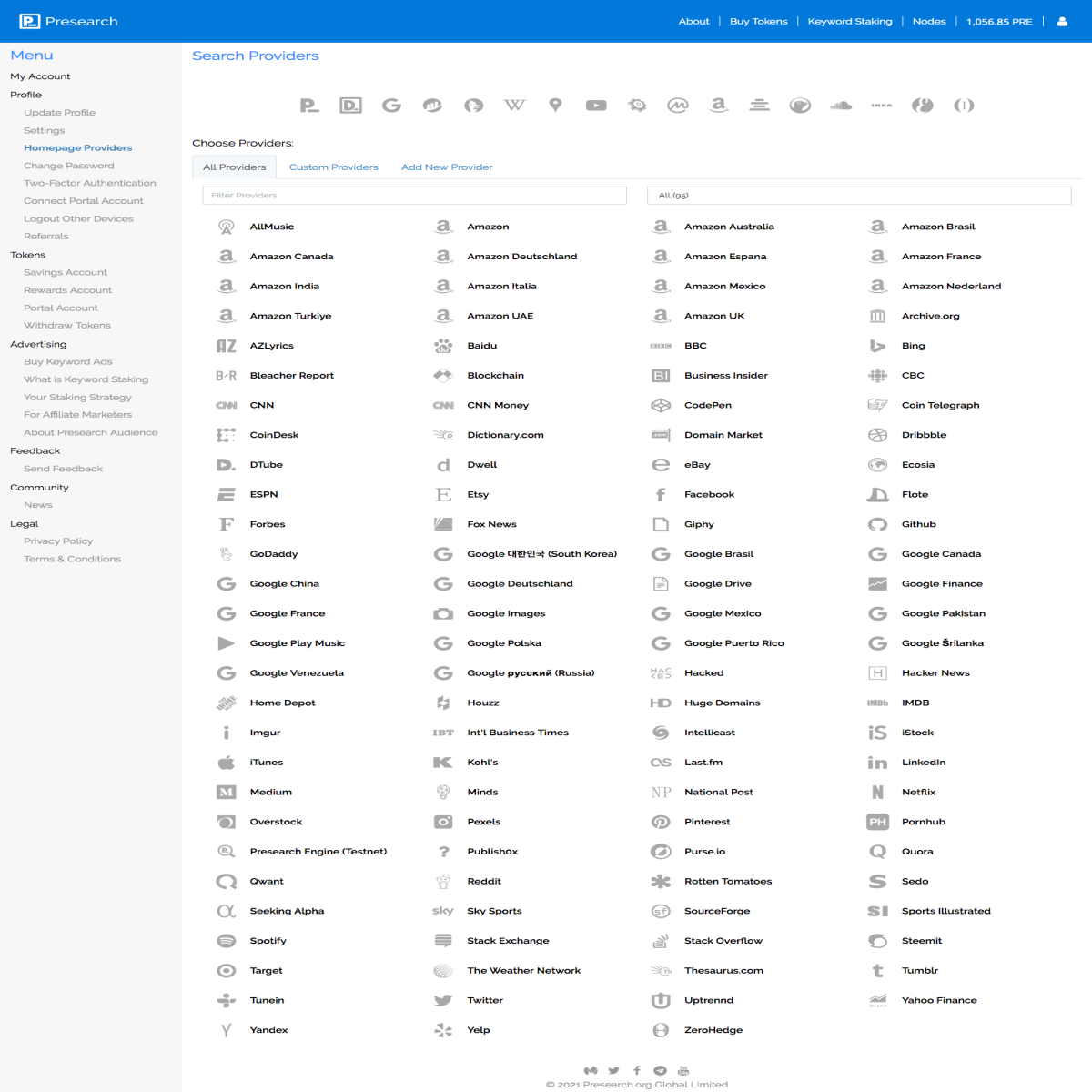Screen dimensions: 1092x1092
Task: Click the Bing provider icon
Action: coord(877,346)
